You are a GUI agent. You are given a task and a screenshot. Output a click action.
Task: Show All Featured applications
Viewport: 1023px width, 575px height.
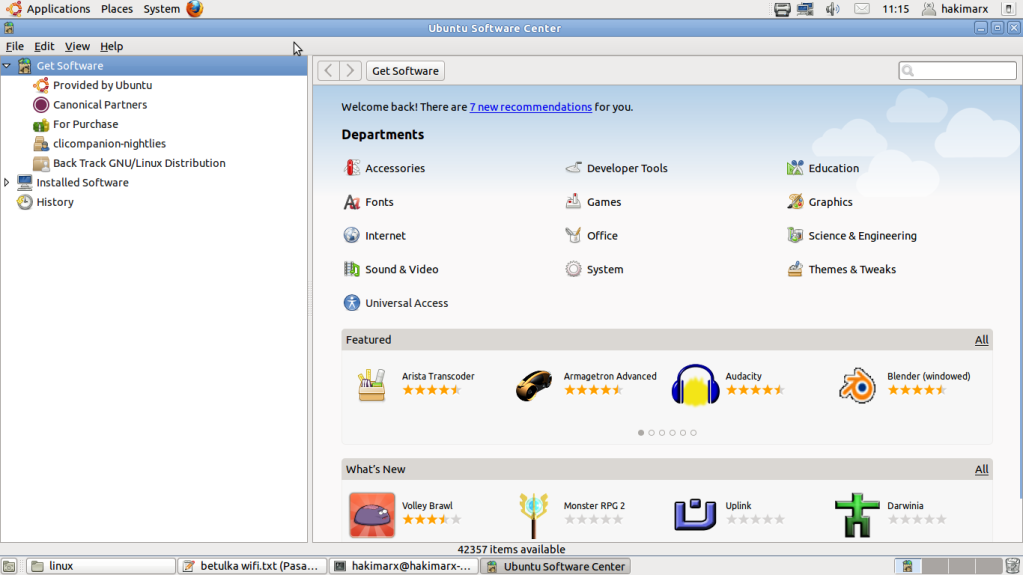pos(981,339)
